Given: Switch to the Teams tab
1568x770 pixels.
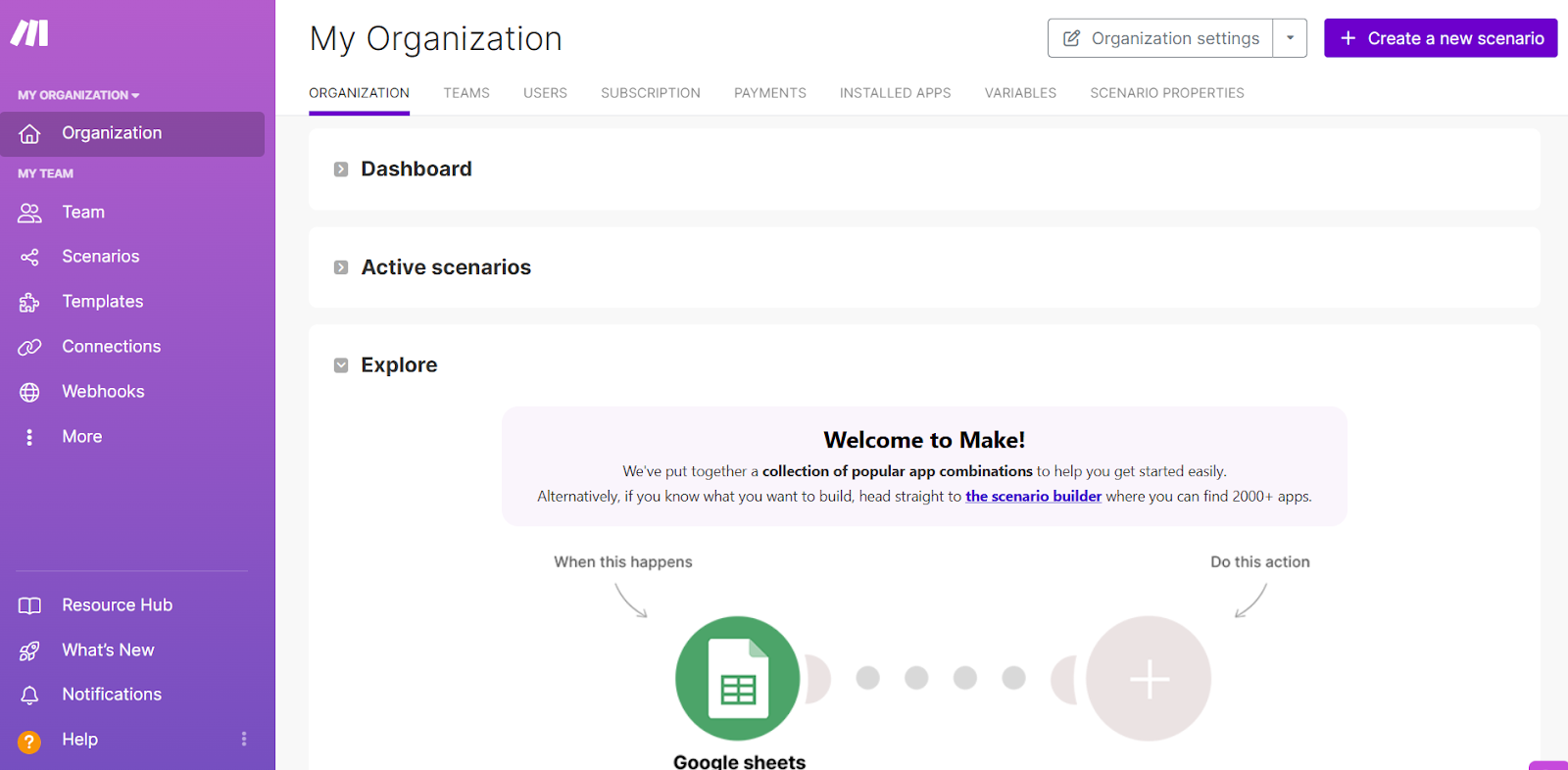Looking at the screenshot, I should tap(466, 93).
